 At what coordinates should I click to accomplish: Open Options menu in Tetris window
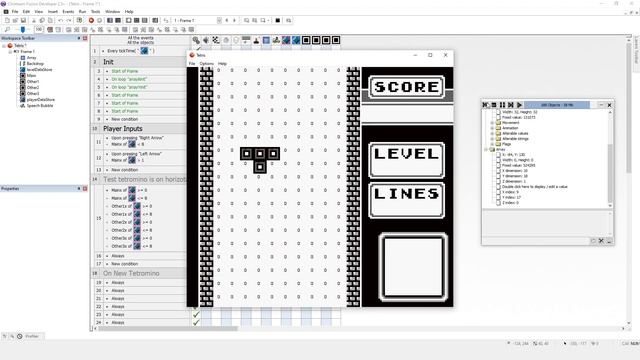click(207, 64)
